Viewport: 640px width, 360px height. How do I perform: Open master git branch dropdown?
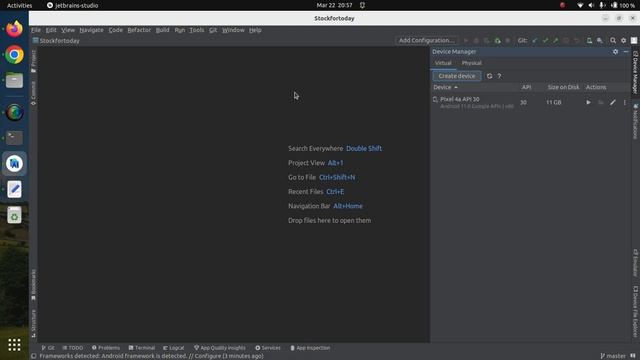[x=613, y=356]
